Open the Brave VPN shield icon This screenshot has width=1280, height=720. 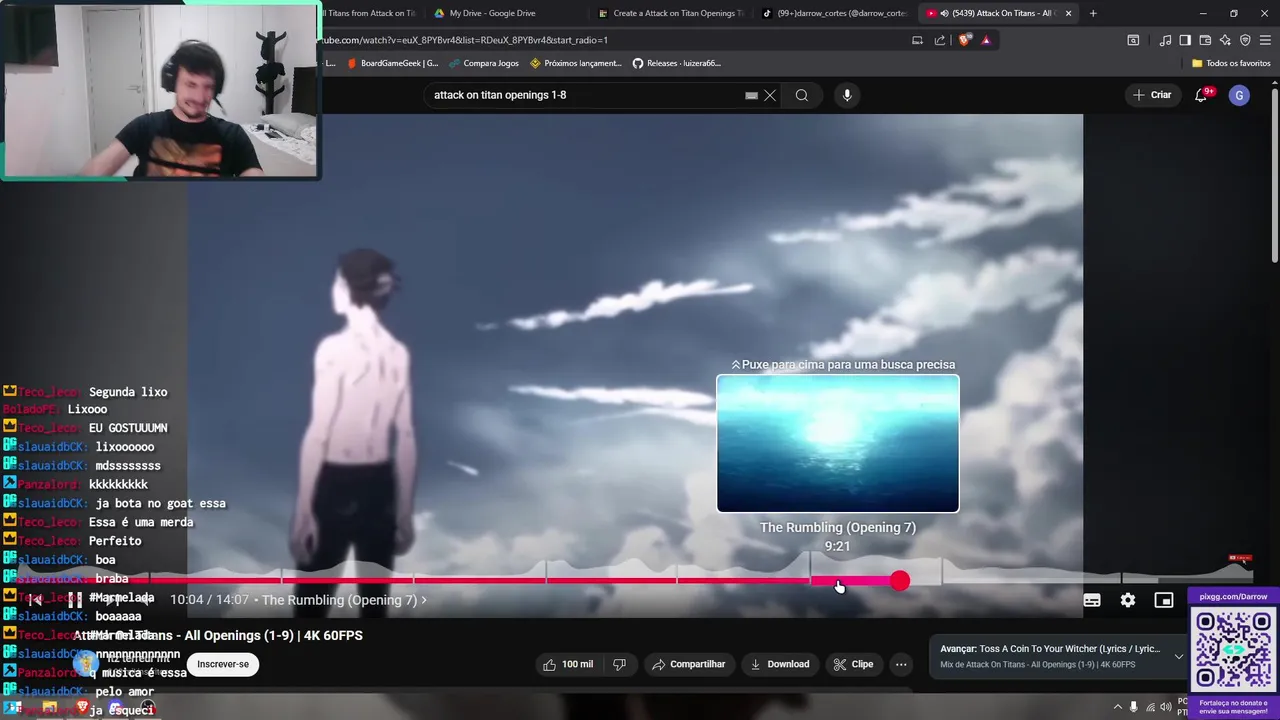click(1245, 40)
